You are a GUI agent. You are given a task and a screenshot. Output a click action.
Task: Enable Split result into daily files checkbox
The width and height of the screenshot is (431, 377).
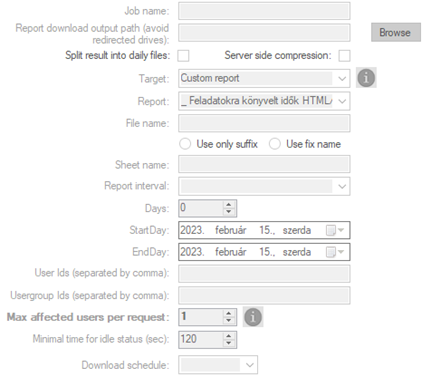click(x=183, y=55)
